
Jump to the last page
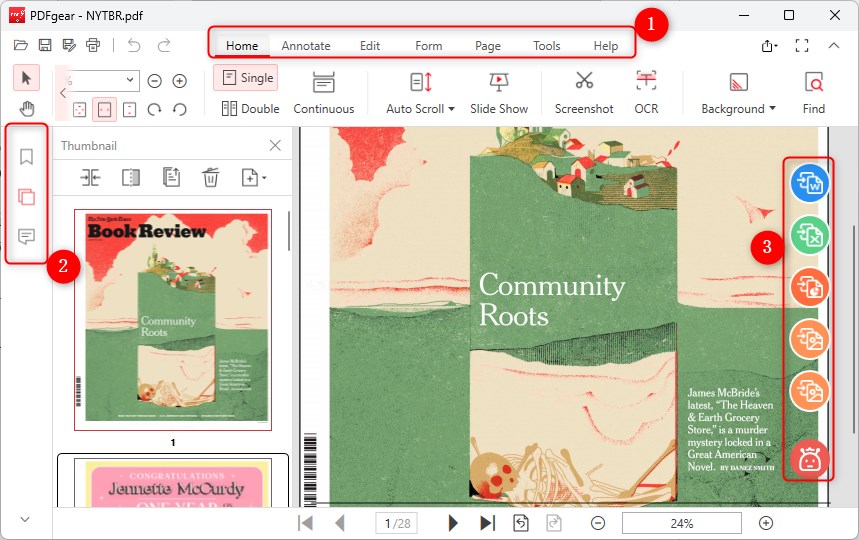pyautogui.click(x=488, y=523)
